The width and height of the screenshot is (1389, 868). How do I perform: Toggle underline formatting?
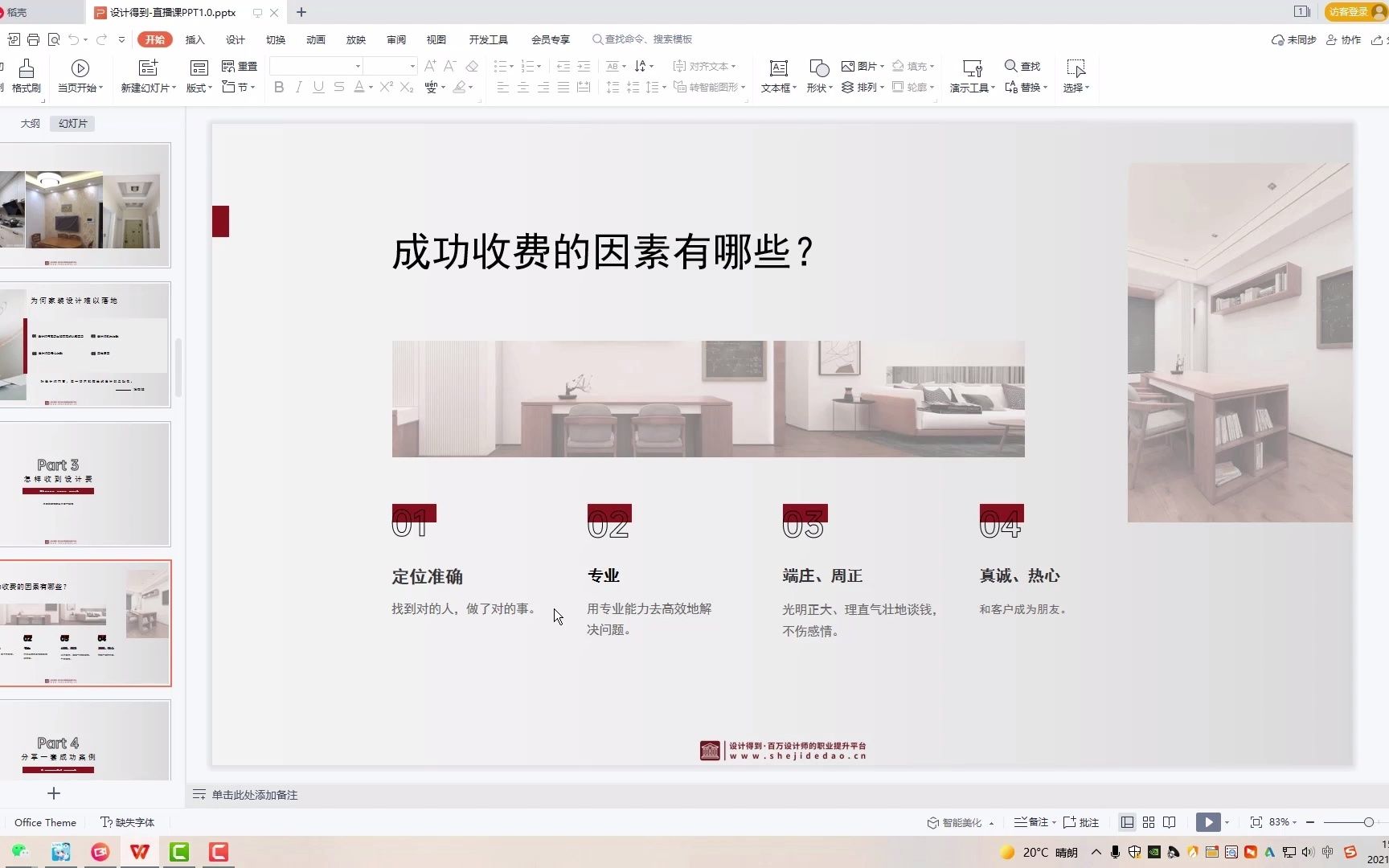click(318, 88)
